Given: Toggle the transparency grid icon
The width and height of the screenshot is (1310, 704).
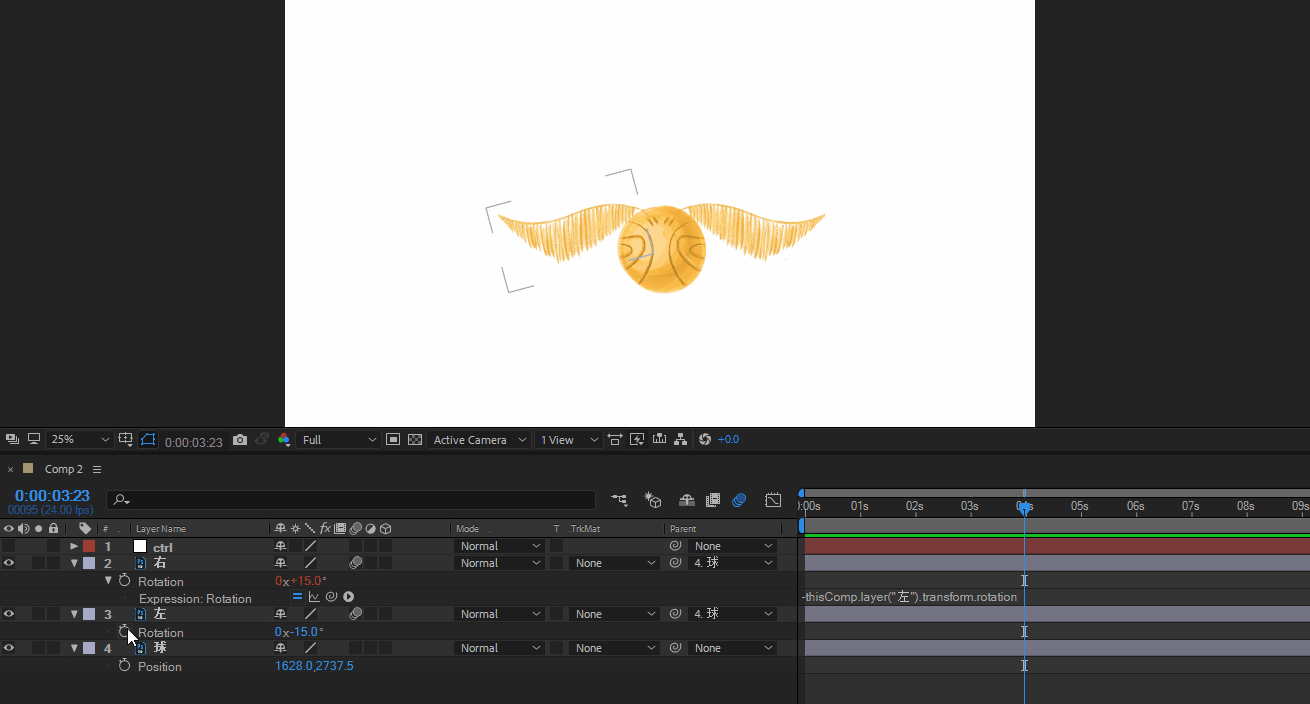Looking at the screenshot, I should click(x=415, y=439).
